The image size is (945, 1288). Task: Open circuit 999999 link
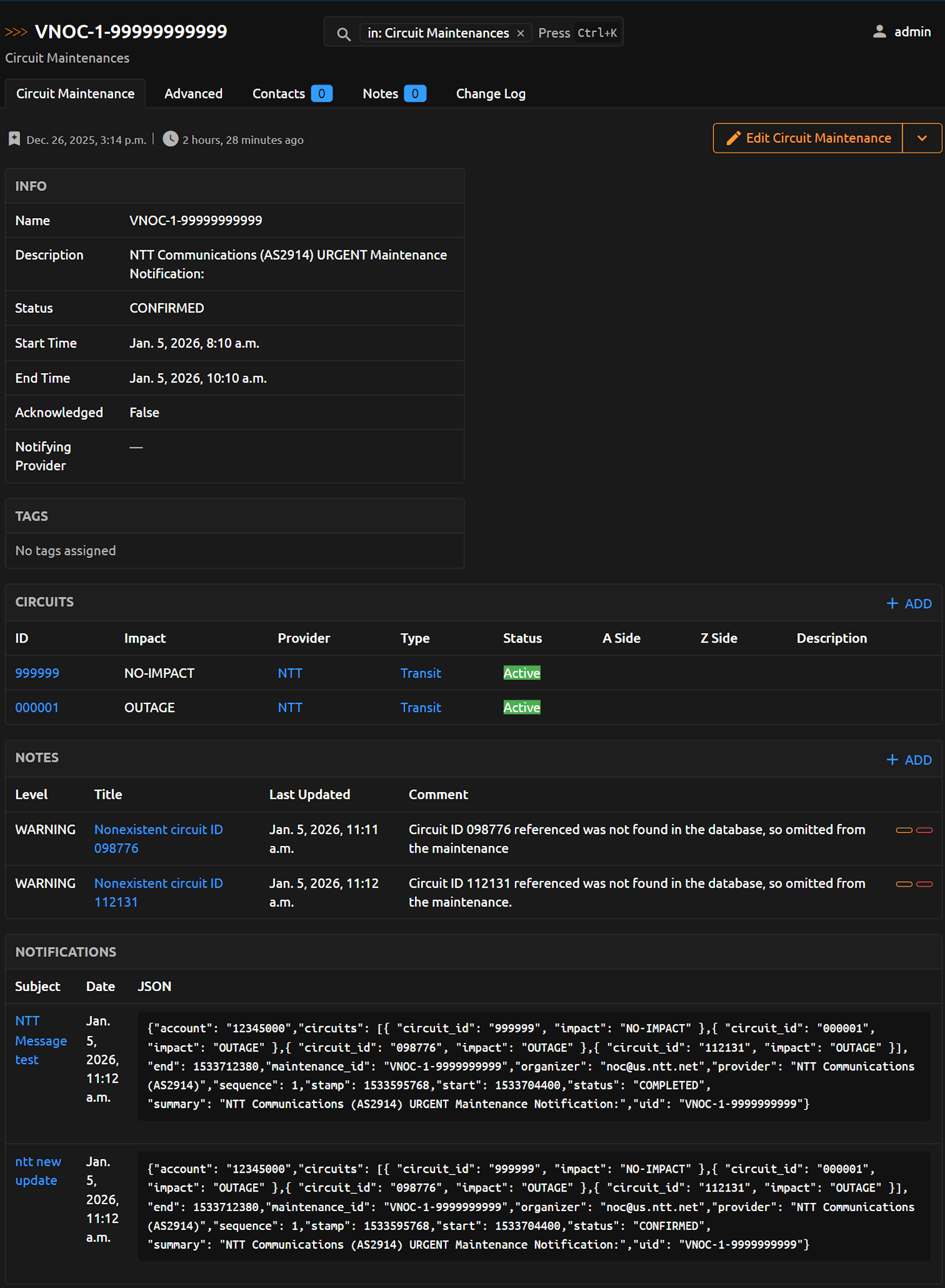pos(37,673)
